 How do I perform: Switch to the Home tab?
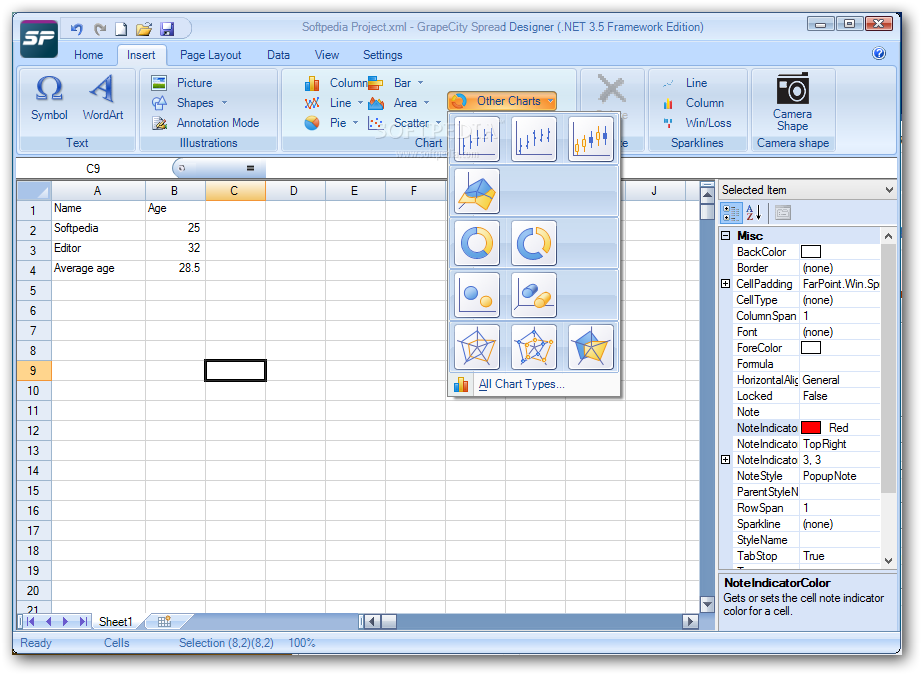pyautogui.click(x=88, y=55)
